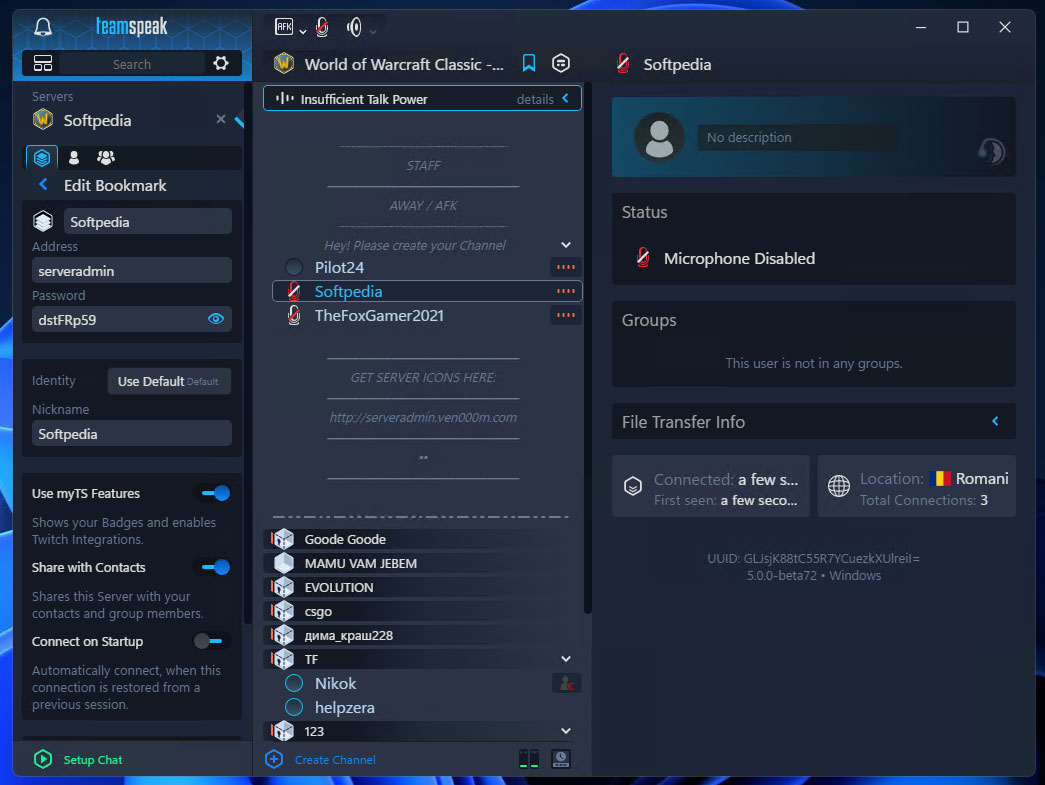This screenshot has width=1045, height=785.
Task: Click the bookmark icon beside Softpedia name field
Action: 43,221
